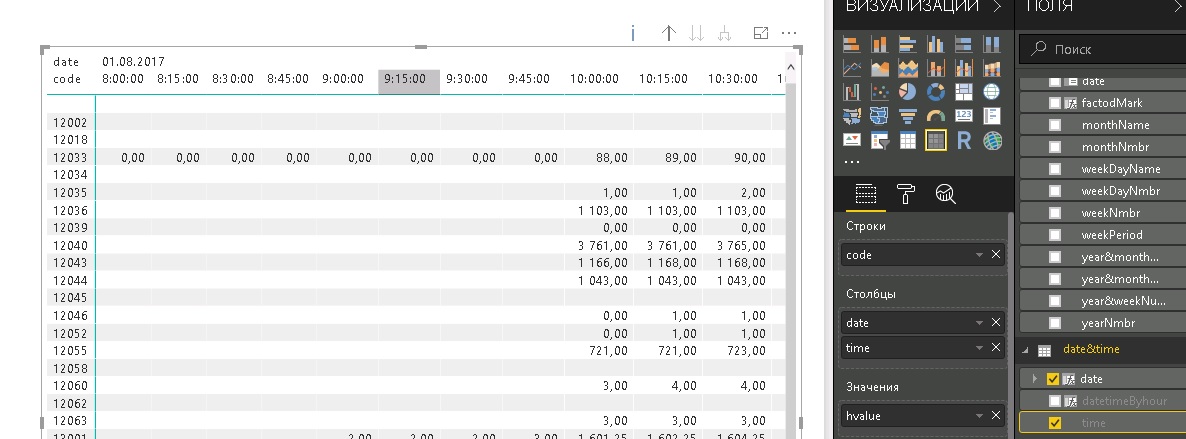Select the globe map visual

992,92
